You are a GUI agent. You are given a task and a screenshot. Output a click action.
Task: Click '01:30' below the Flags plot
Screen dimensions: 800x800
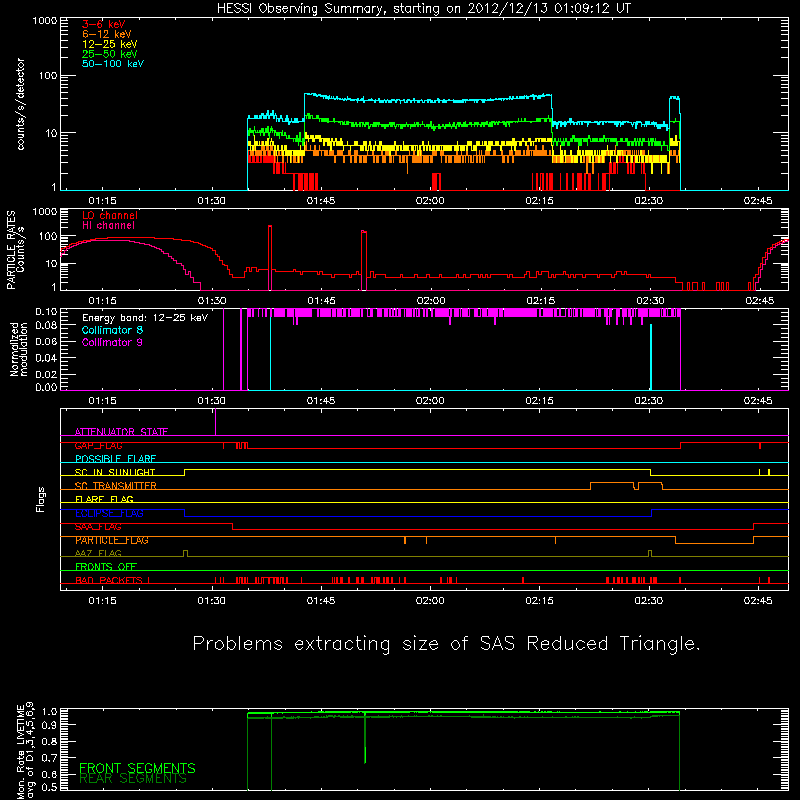click(x=212, y=601)
